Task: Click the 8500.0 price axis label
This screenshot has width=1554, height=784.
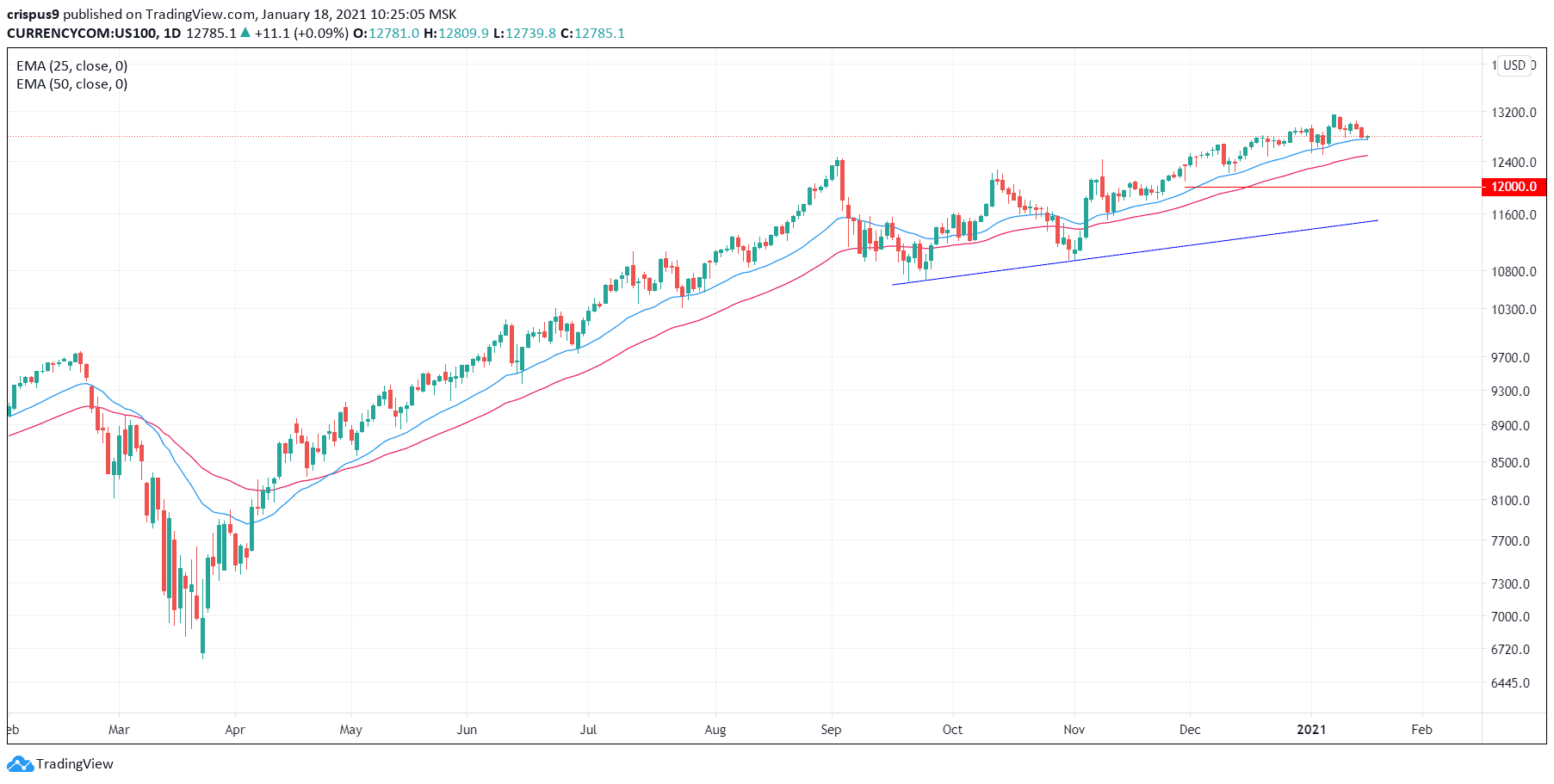Action: pos(1511,463)
